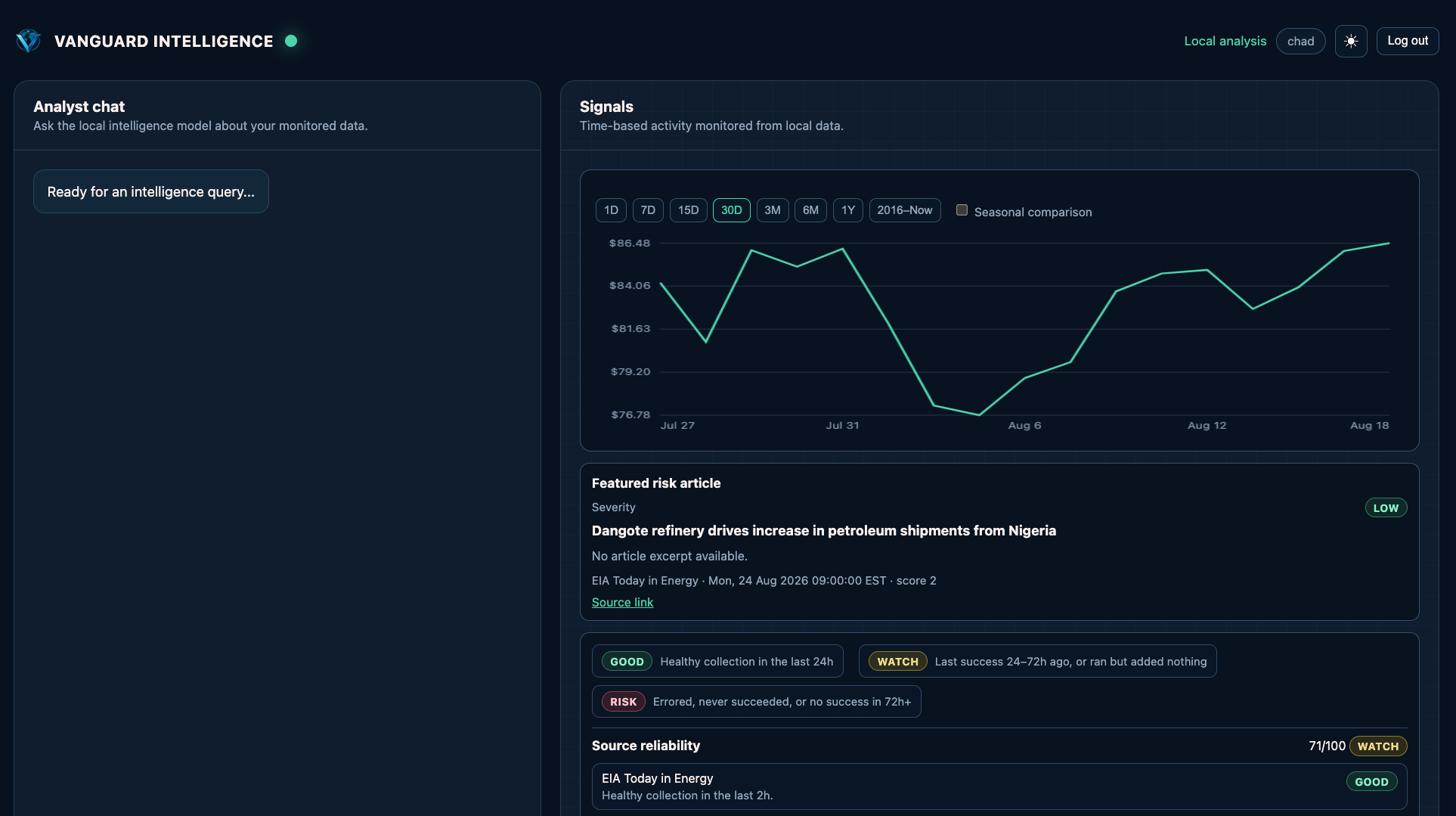Select the 7D time range

tap(648, 210)
